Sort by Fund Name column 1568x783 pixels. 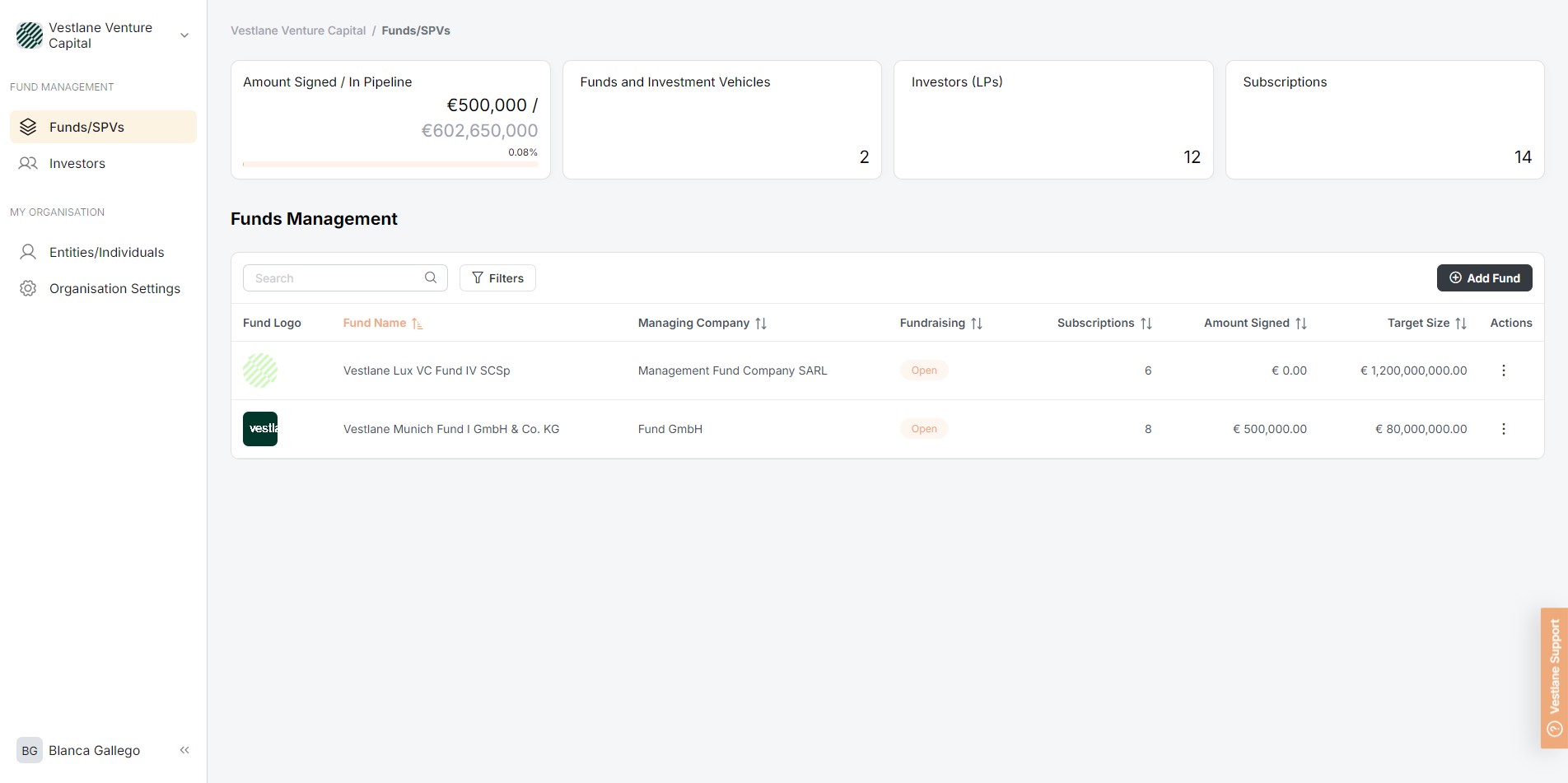tap(383, 323)
